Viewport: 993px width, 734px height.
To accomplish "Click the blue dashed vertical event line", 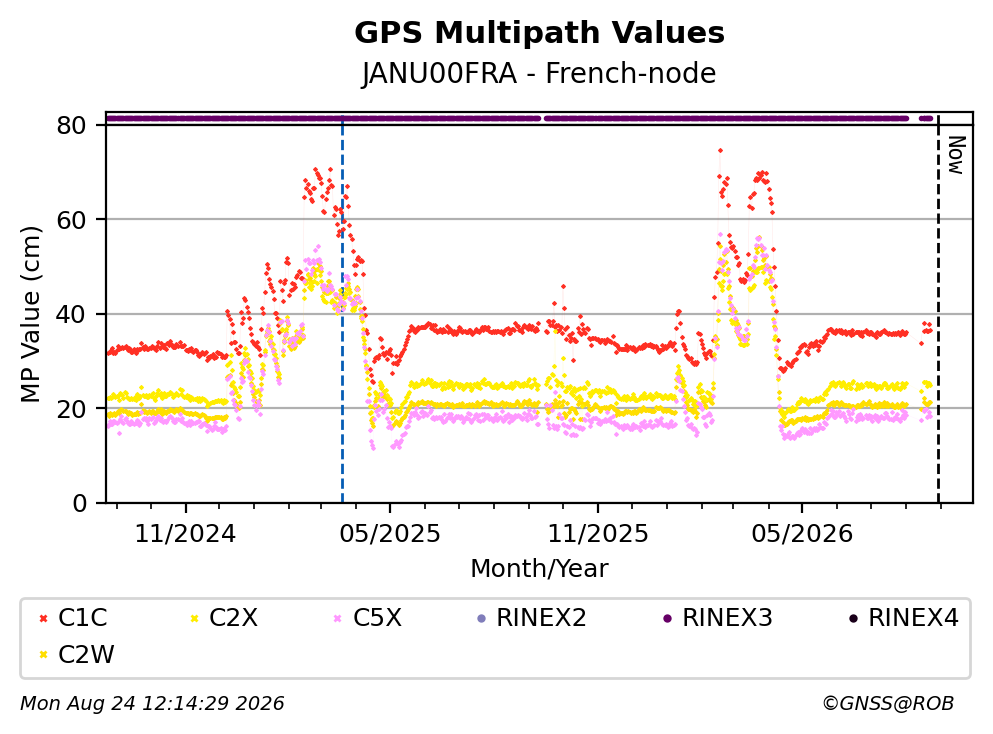I will click(x=343, y=310).
